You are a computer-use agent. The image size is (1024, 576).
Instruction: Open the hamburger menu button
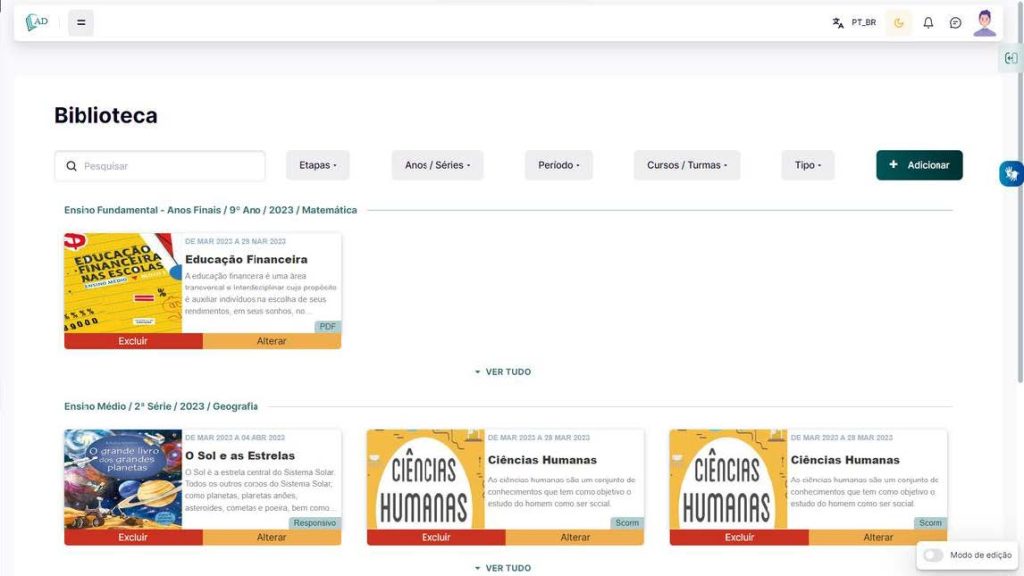point(81,22)
